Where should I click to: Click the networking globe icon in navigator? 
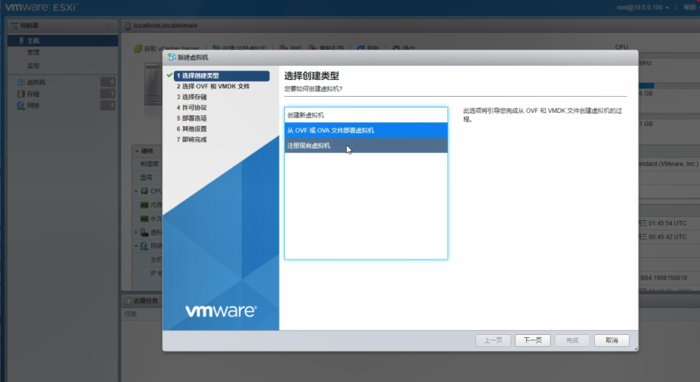tap(21, 106)
